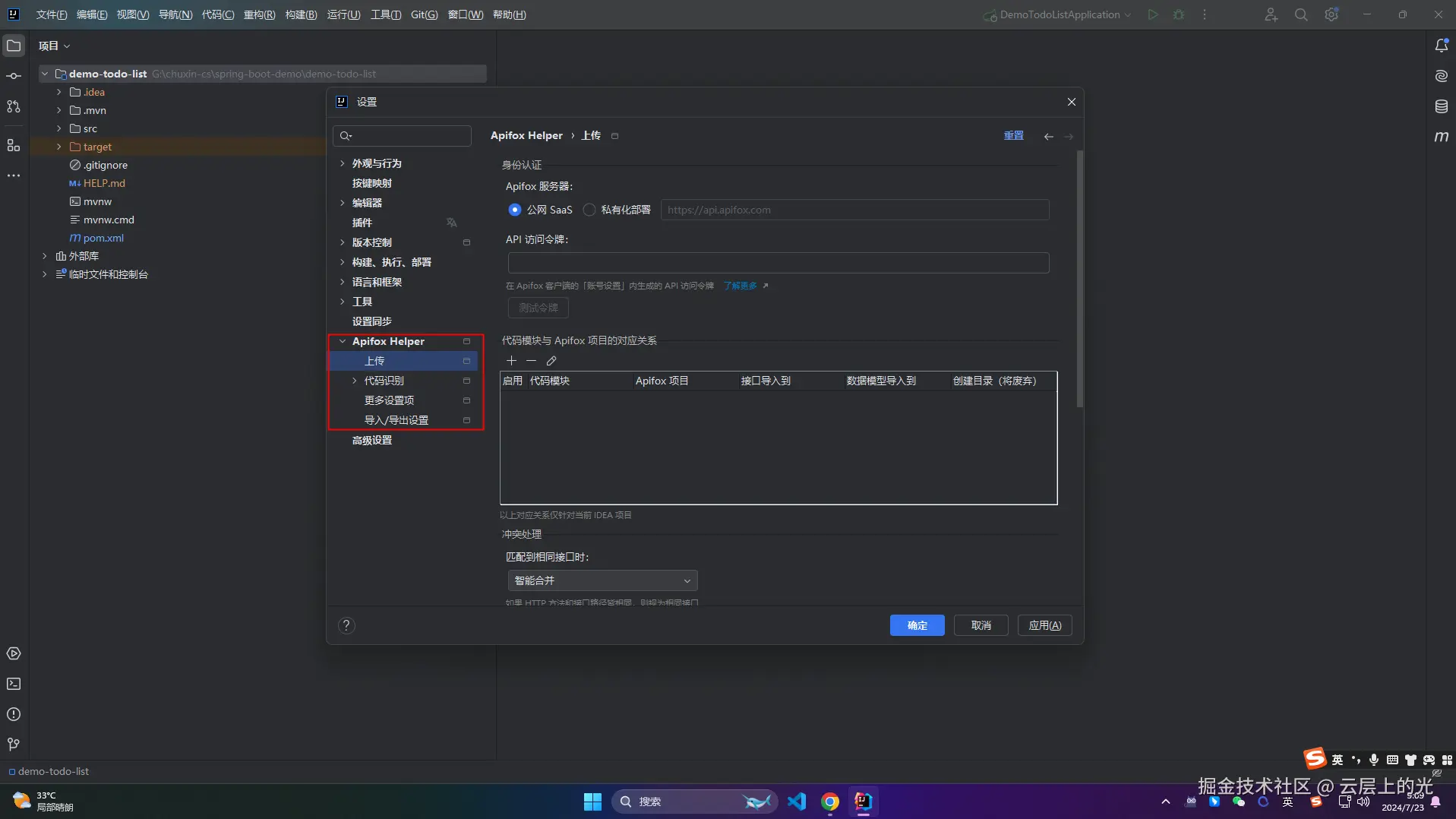Select the 公网 SaaS radio button

pyautogui.click(x=515, y=210)
